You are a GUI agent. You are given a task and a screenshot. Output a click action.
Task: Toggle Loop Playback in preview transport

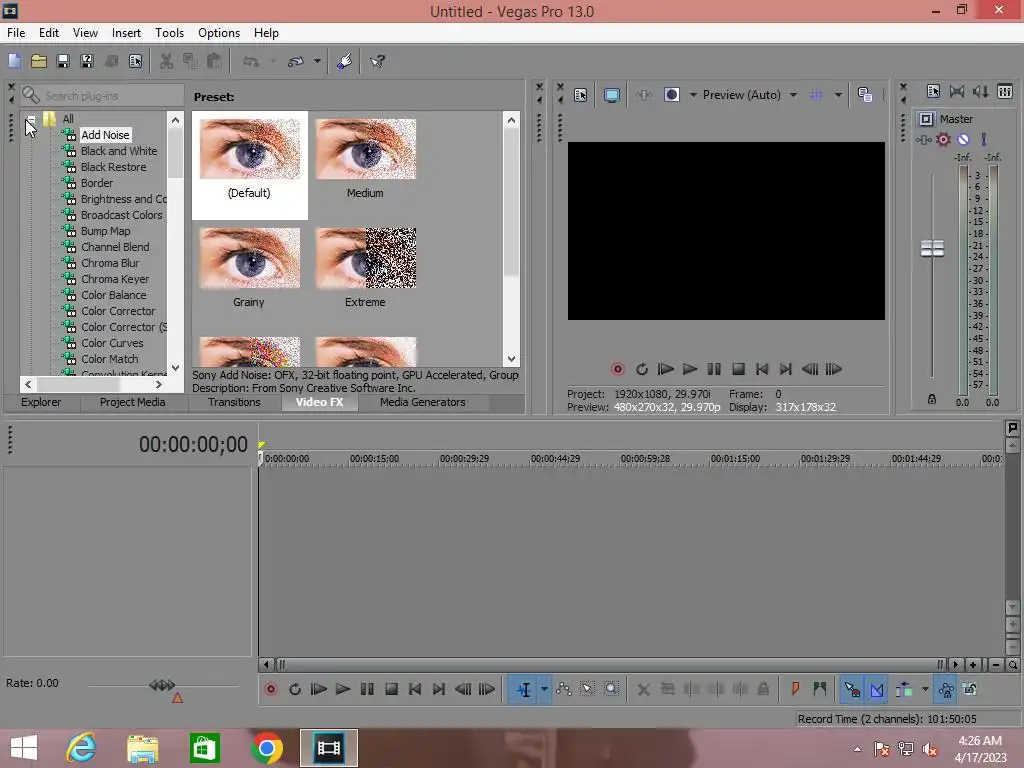coord(642,369)
